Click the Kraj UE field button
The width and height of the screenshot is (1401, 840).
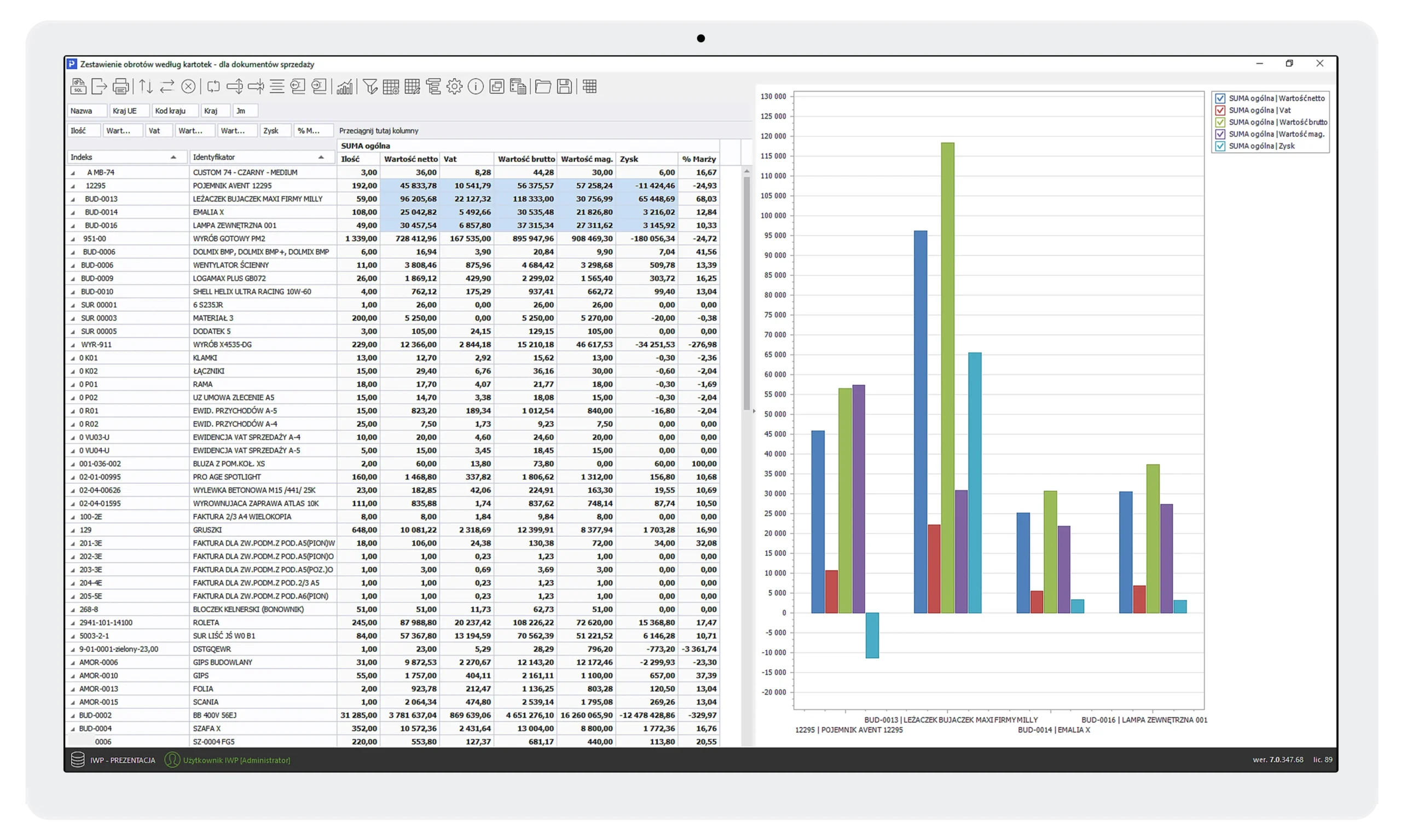pos(129,111)
